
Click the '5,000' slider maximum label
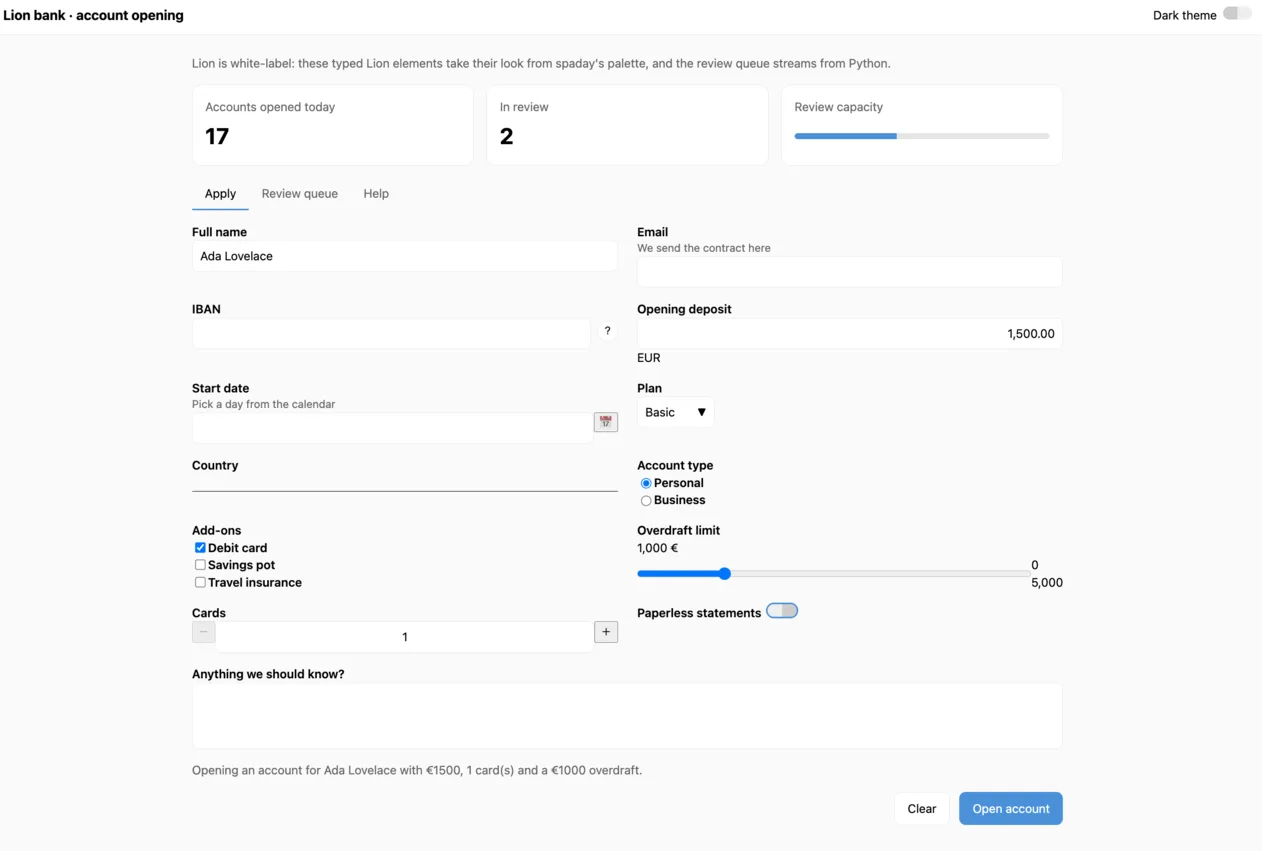click(1047, 583)
